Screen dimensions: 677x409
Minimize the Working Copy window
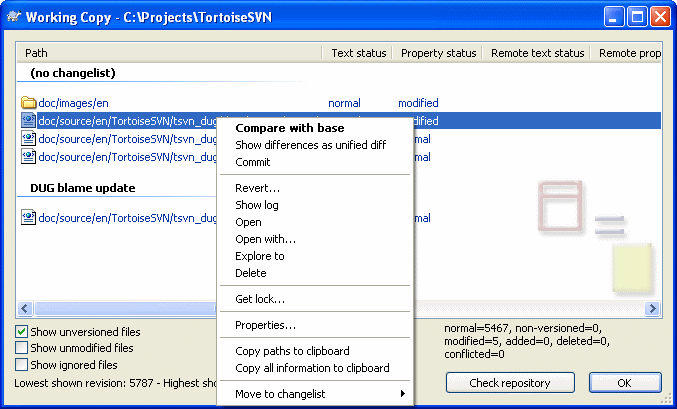614,17
